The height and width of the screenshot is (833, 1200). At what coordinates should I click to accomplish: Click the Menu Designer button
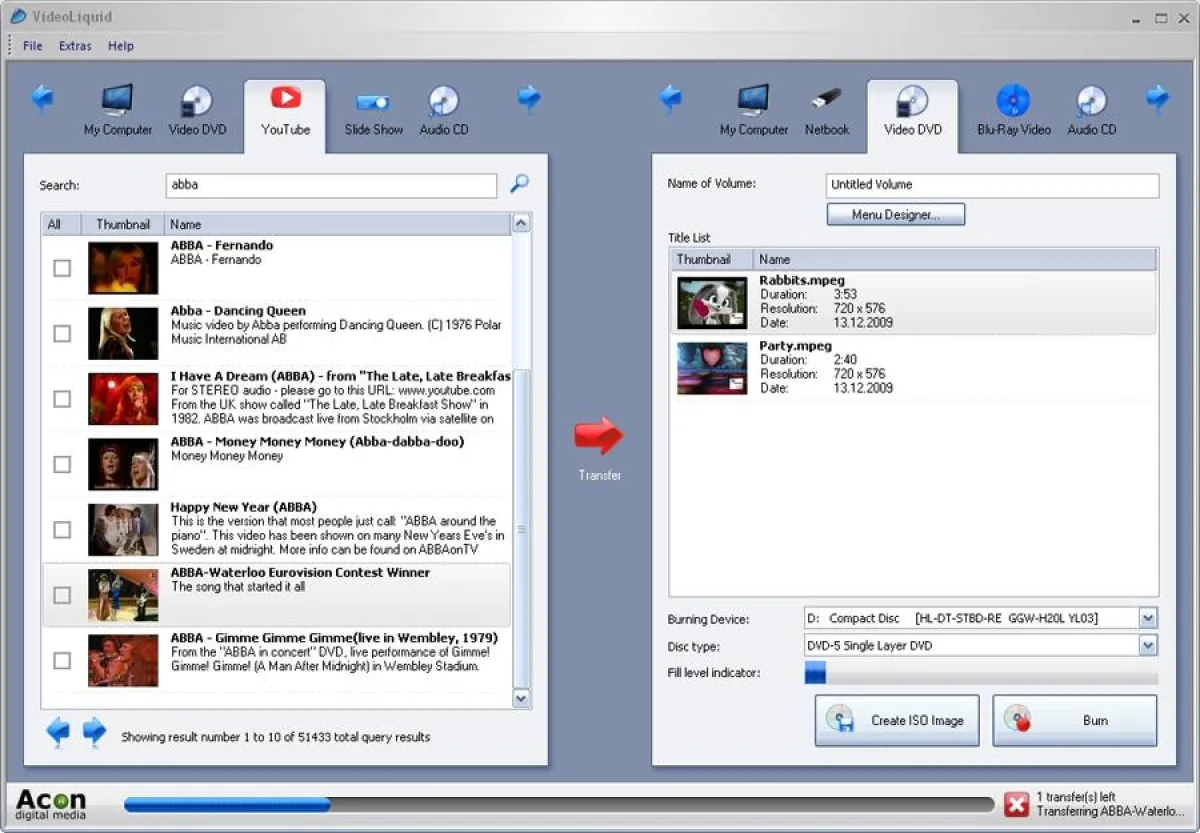coord(895,214)
